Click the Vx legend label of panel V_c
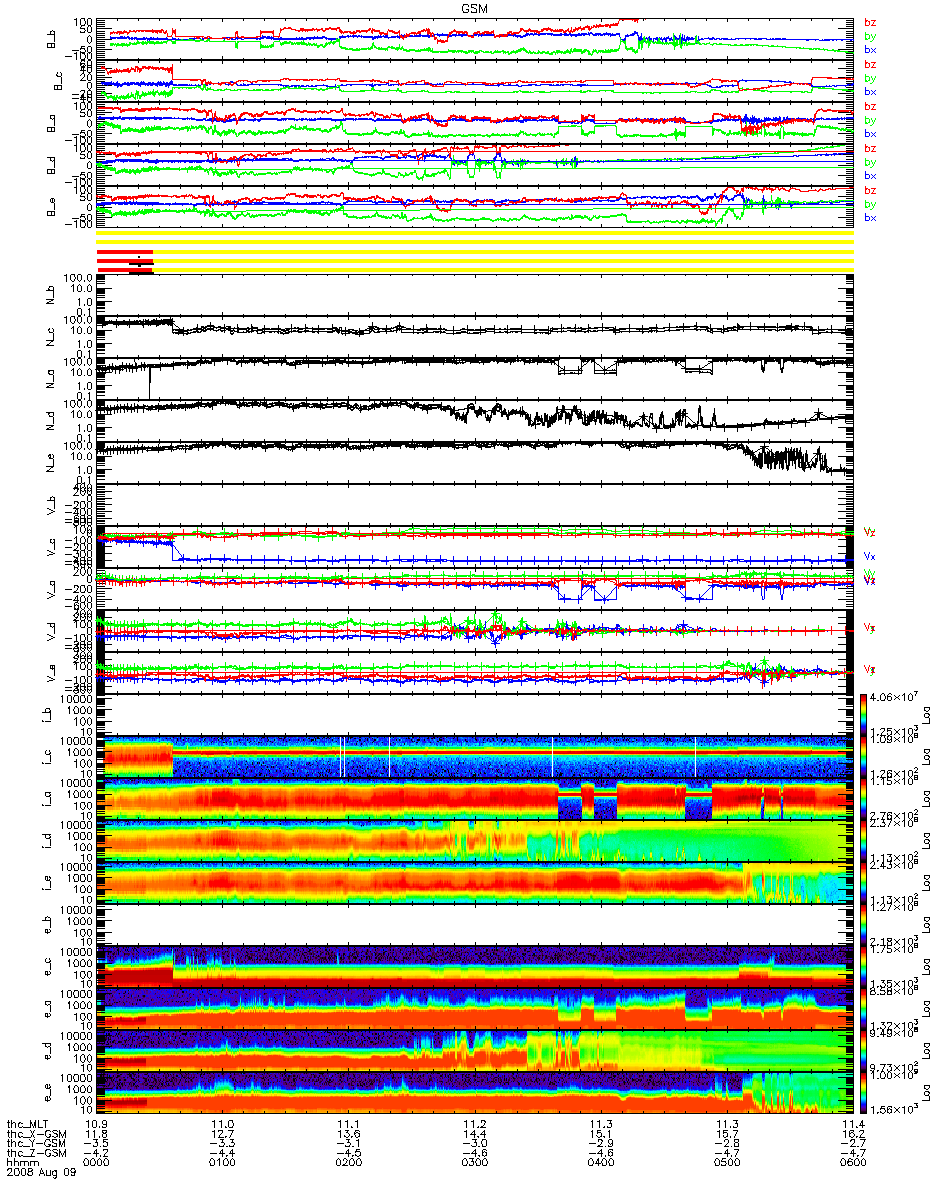Viewport: 930px width, 1200px height. (x=869, y=555)
